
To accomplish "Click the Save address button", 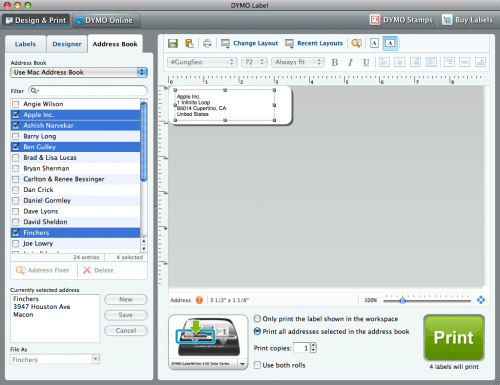I will pyautogui.click(x=126, y=315).
